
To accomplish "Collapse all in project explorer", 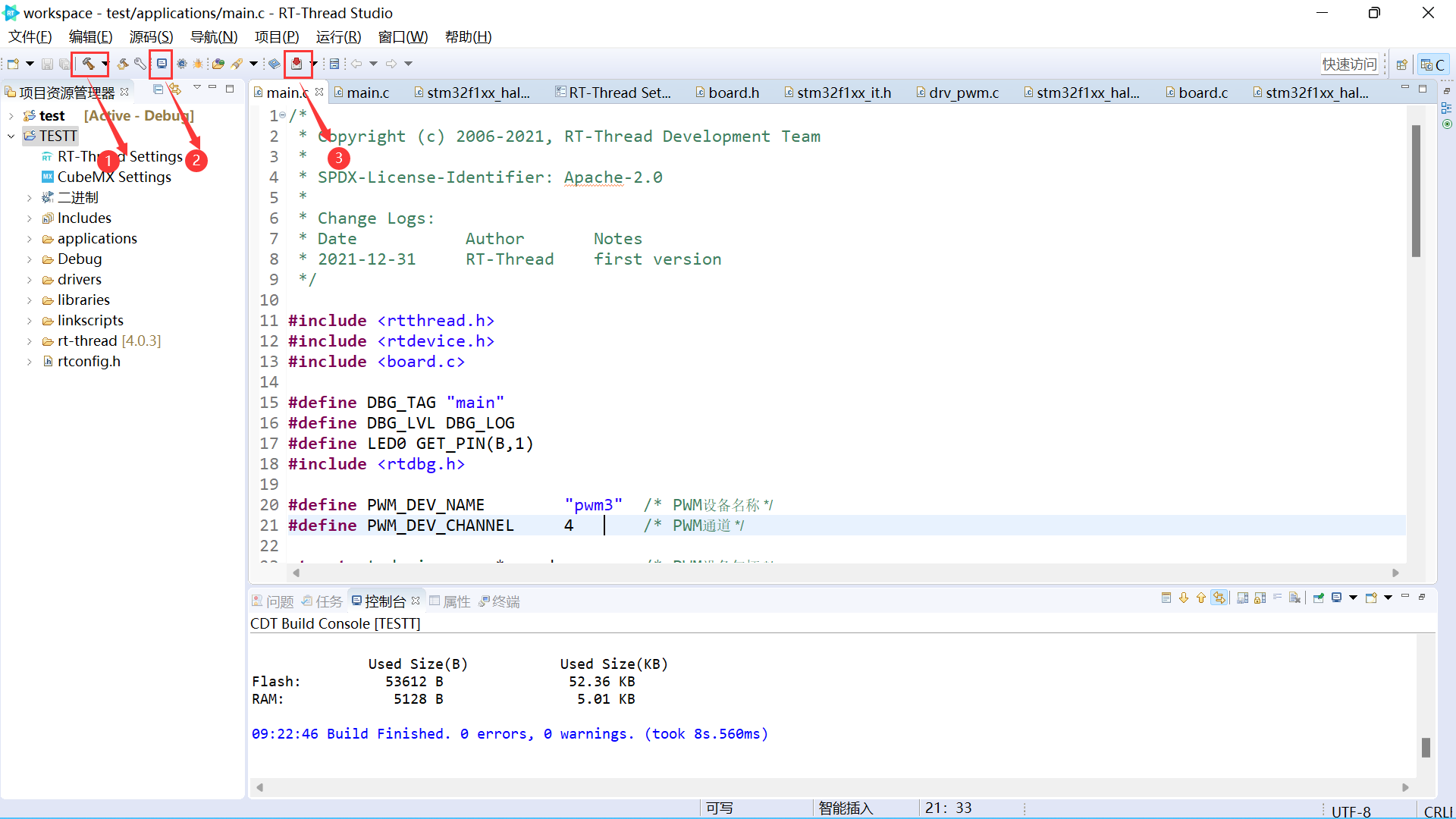I will coord(158,89).
